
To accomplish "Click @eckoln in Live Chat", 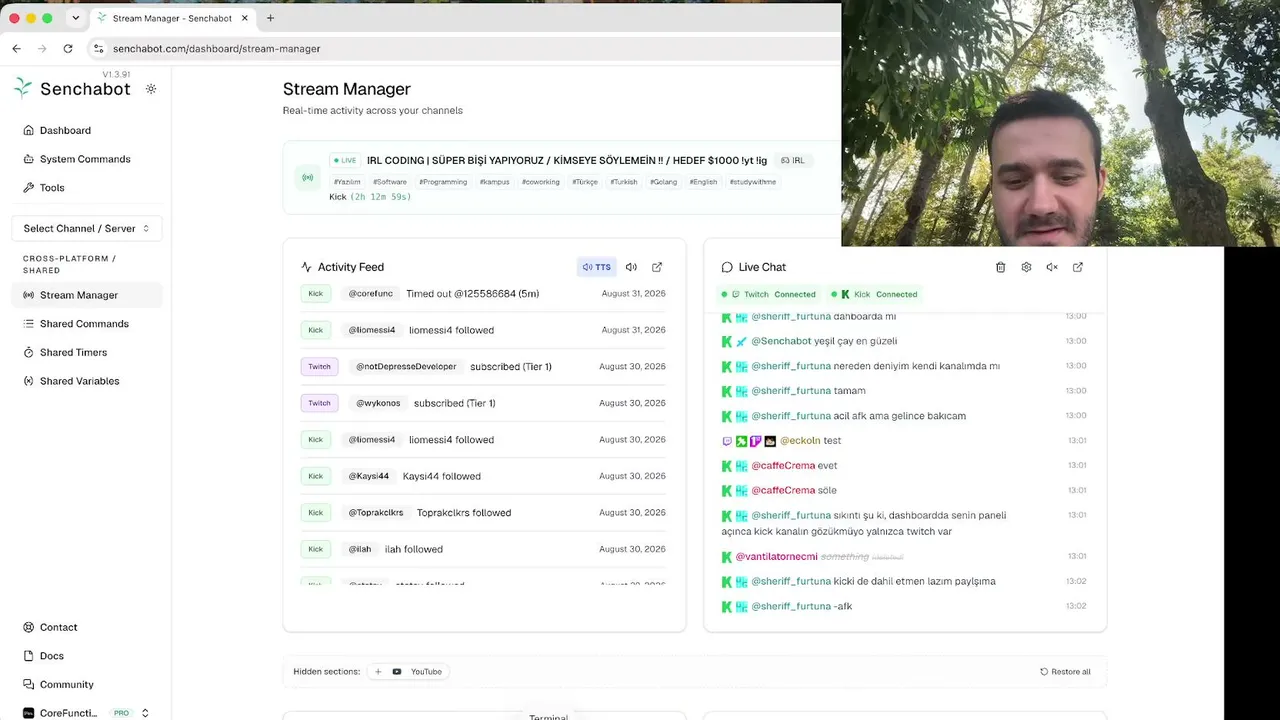I will click(x=800, y=440).
